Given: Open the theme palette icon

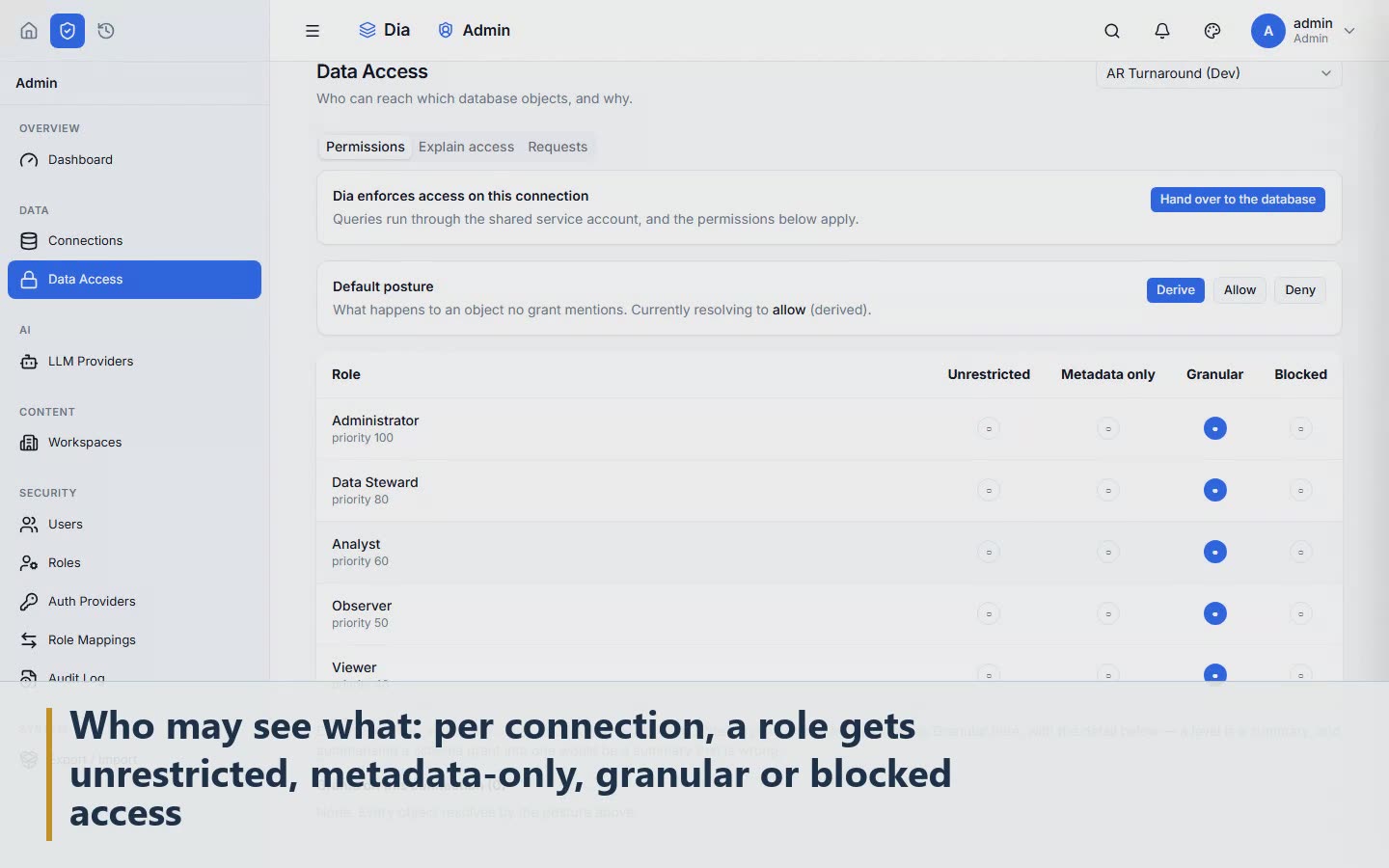Looking at the screenshot, I should 1212,31.
